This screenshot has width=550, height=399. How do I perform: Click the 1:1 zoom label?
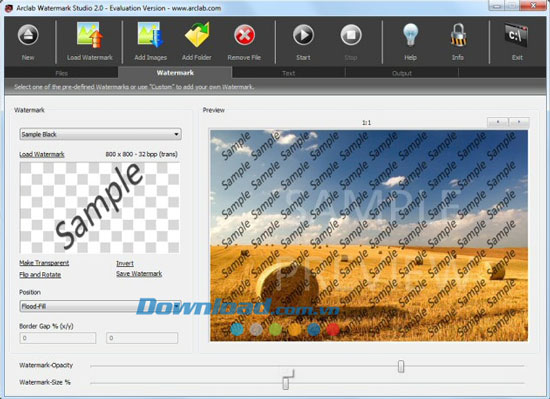[367, 123]
